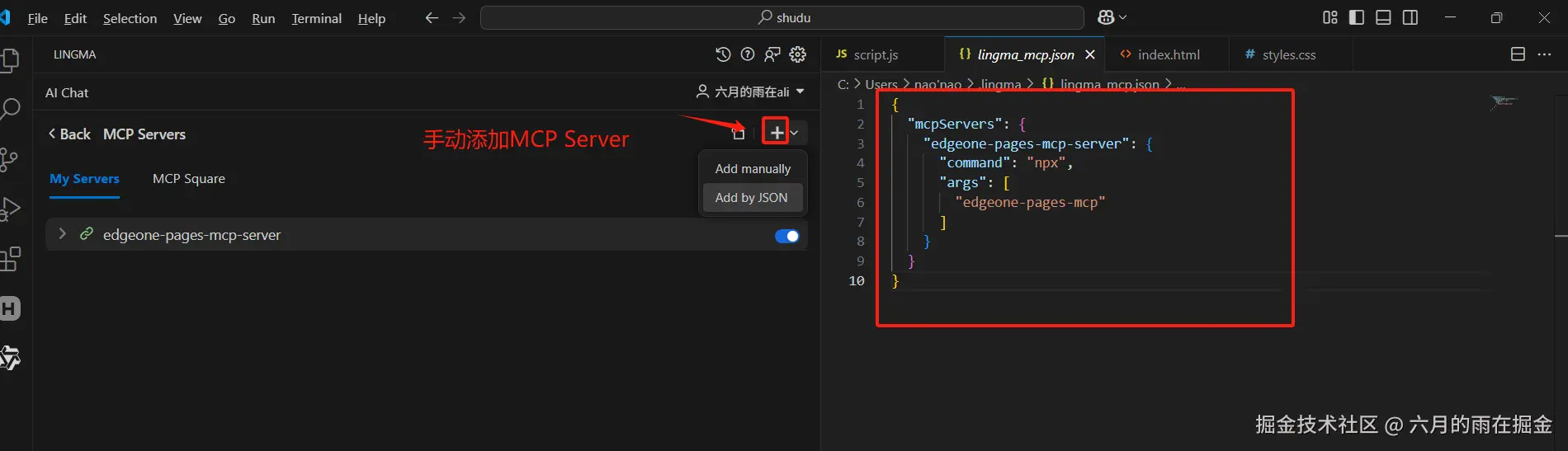Click line number 10 in gutter
This screenshot has height=451, width=1568.
(x=857, y=281)
